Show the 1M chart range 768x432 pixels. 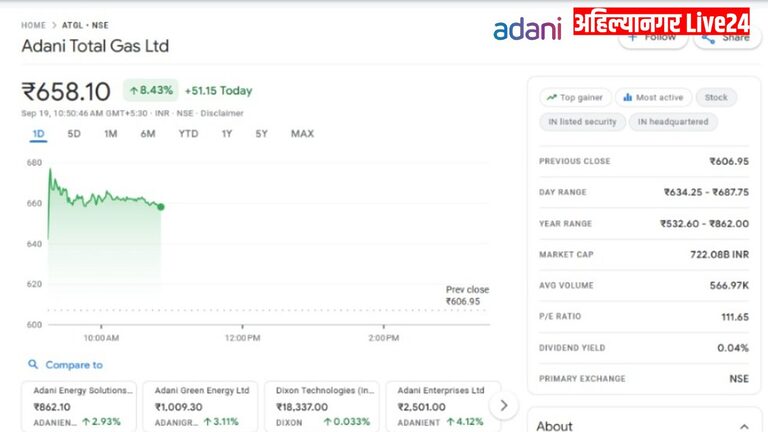tap(111, 134)
